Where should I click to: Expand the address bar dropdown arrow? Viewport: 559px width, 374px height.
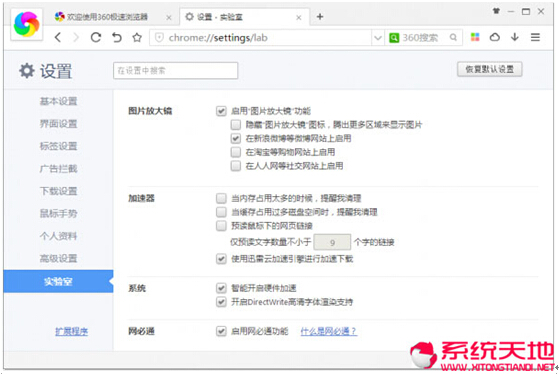coord(378,37)
